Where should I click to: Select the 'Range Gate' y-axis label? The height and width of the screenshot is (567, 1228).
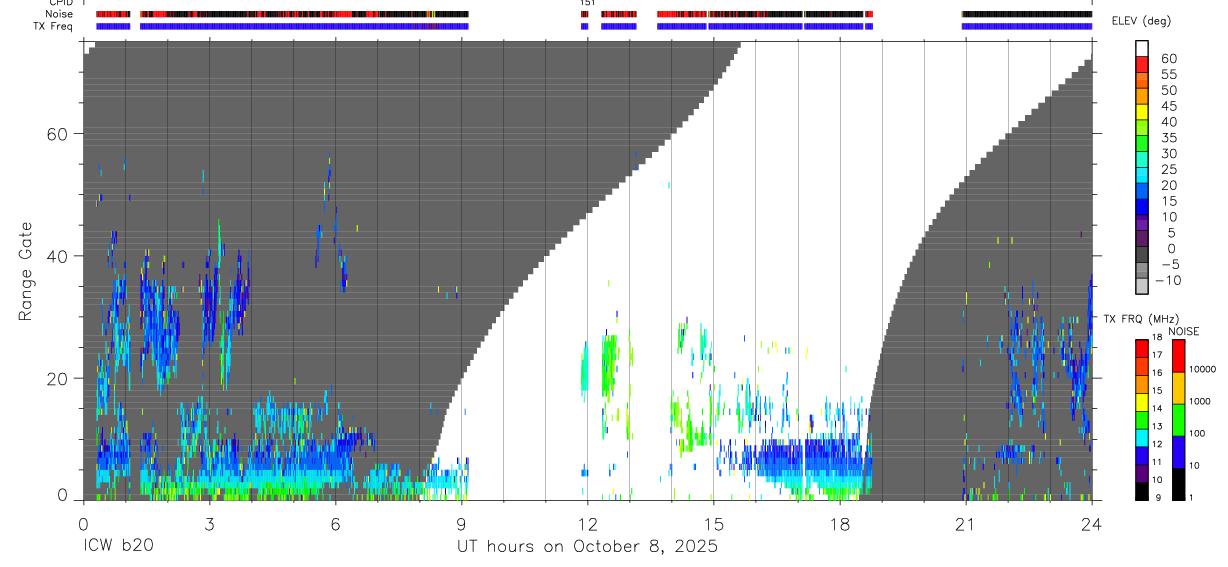[25, 272]
